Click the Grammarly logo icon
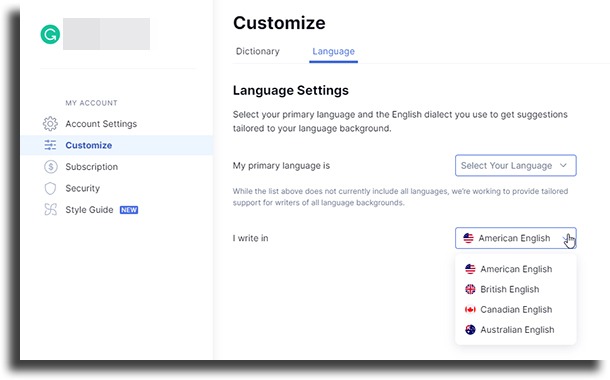The image size is (610, 380). 50,35
